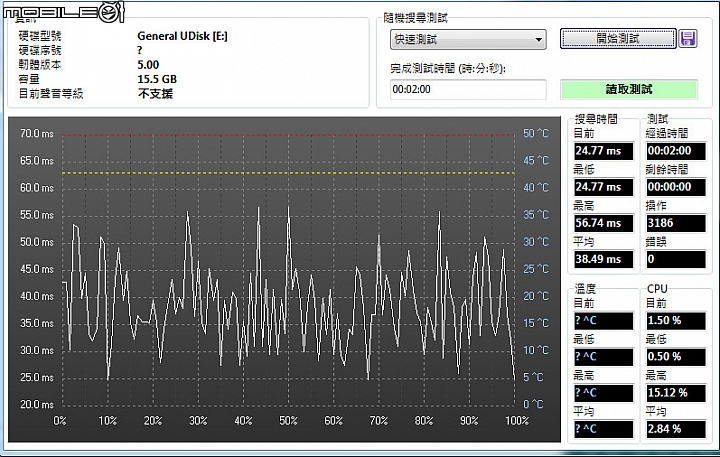The width and height of the screenshot is (720, 457).
Task: Click the lowest CPU usage 0.50 %
Action: [x=675, y=357]
